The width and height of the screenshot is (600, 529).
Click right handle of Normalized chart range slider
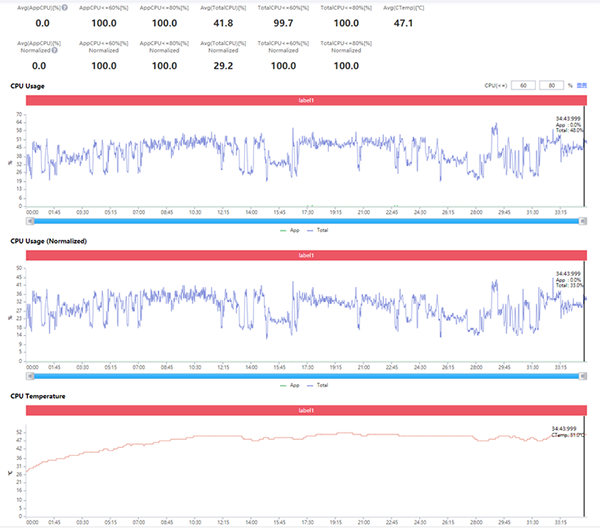585,375
